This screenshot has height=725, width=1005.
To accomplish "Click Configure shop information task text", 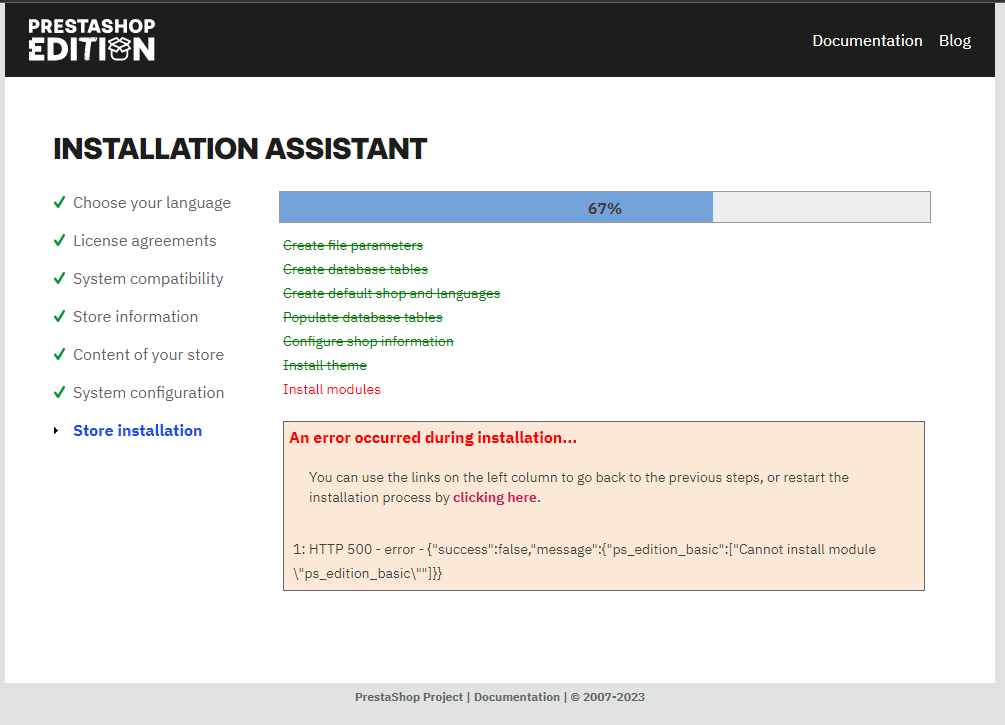I will click(368, 342).
